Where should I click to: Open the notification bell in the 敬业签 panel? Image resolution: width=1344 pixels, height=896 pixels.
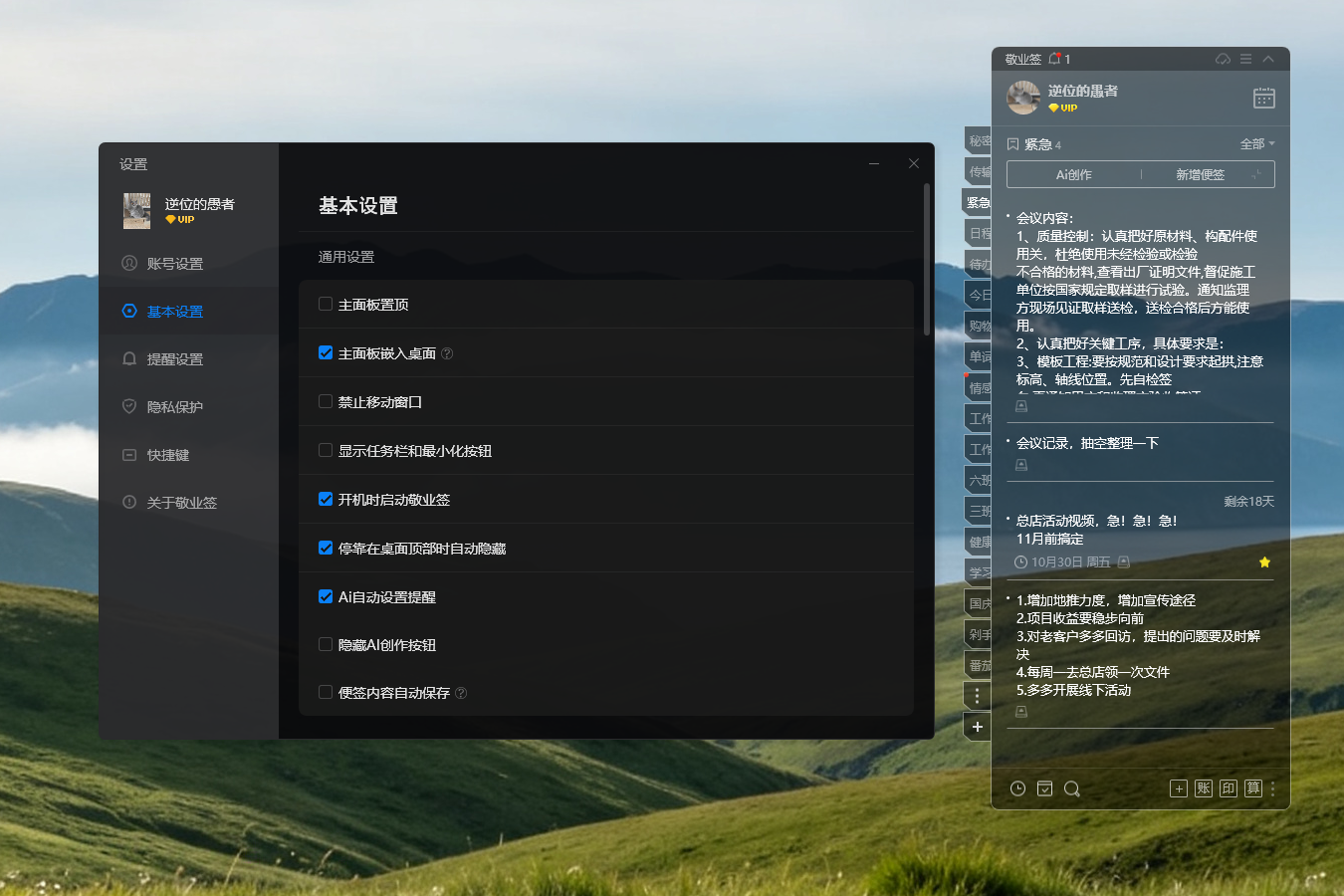(1054, 59)
